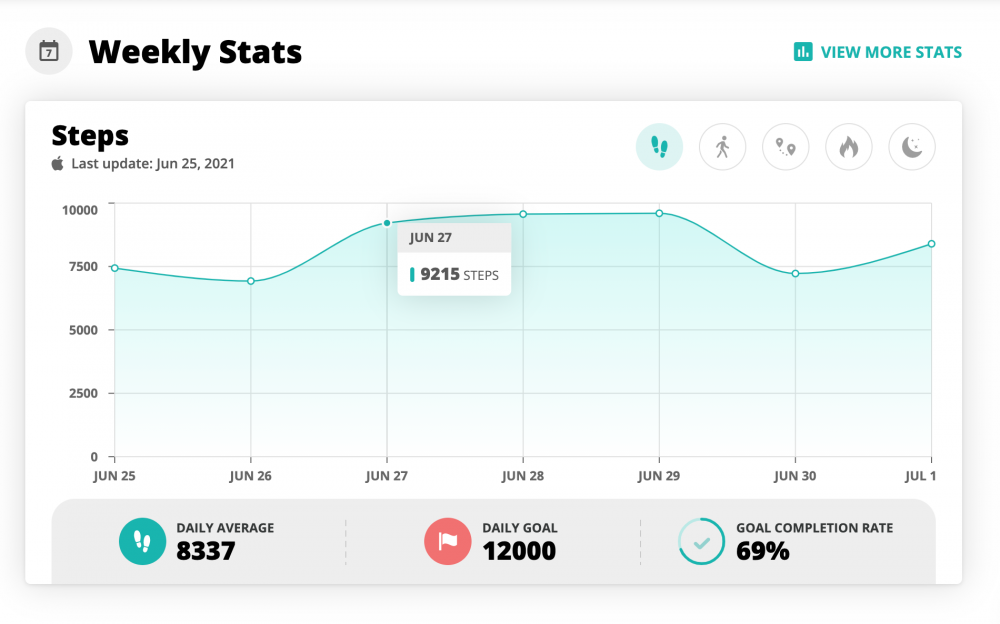The height and width of the screenshot is (624, 1000).
Task: Click the Goal Completion Rate checkmark ring
Action: 702,541
